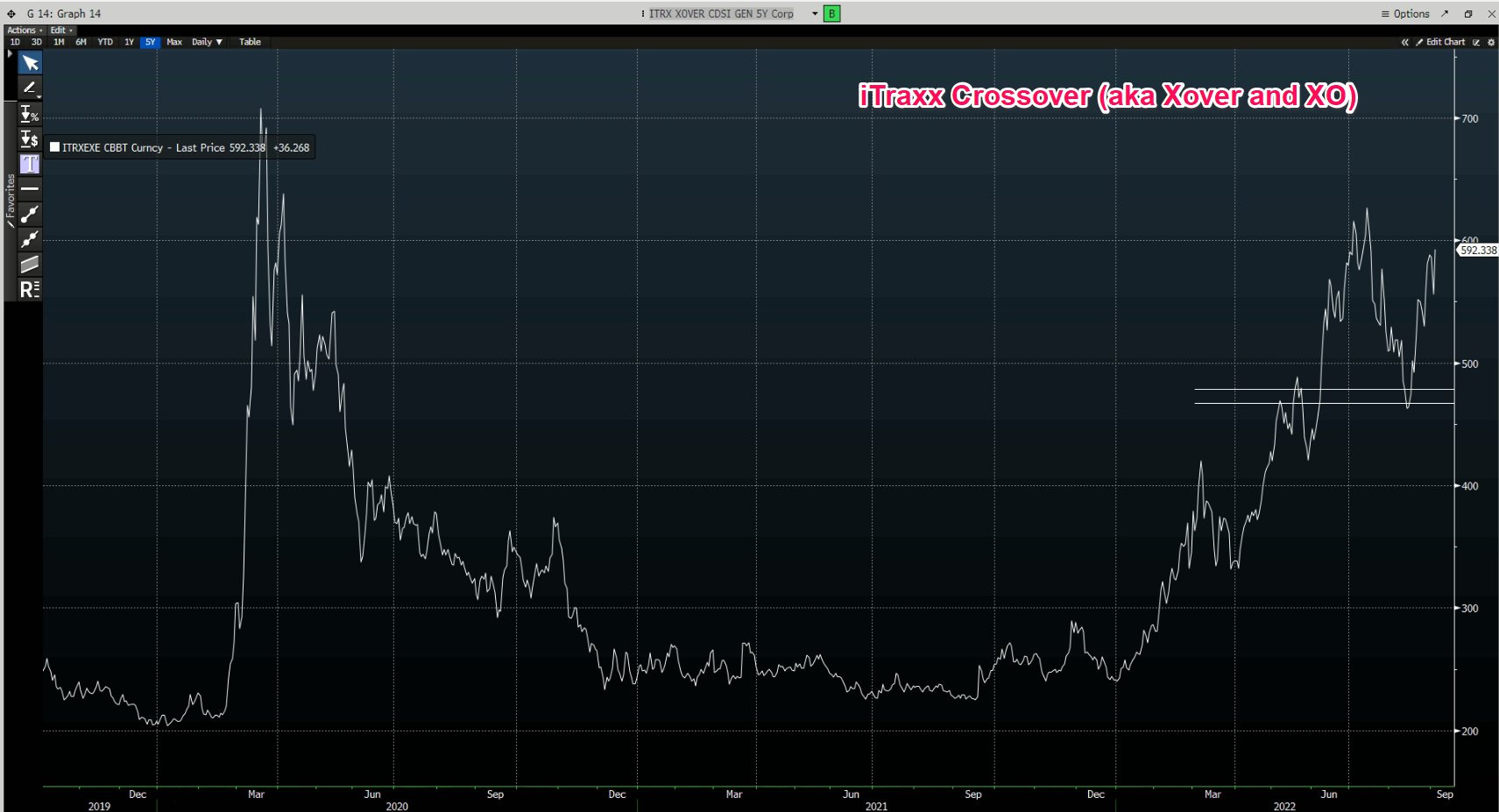Activate the percent change measurement tool
Screen dimensions: 1499x812
tap(30, 114)
